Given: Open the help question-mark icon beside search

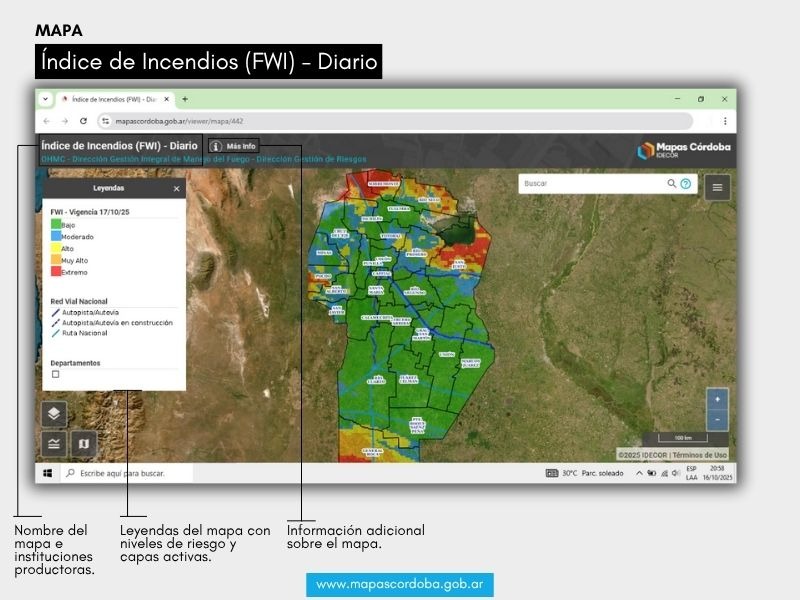Looking at the screenshot, I should tap(686, 184).
